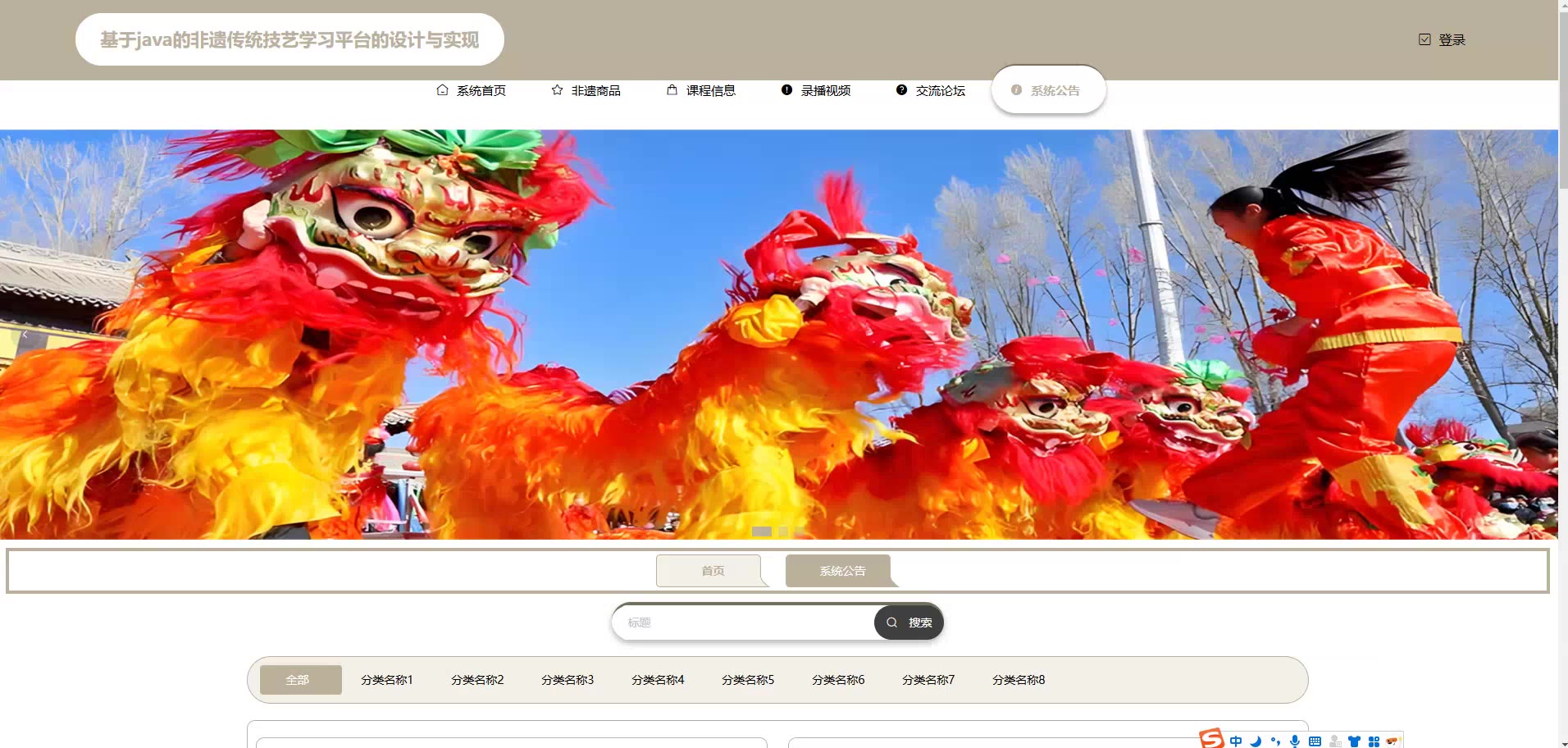Image resolution: width=1568 pixels, height=748 pixels.
Task: Select the first carousel indicator bar
Action: coord(762,531)
